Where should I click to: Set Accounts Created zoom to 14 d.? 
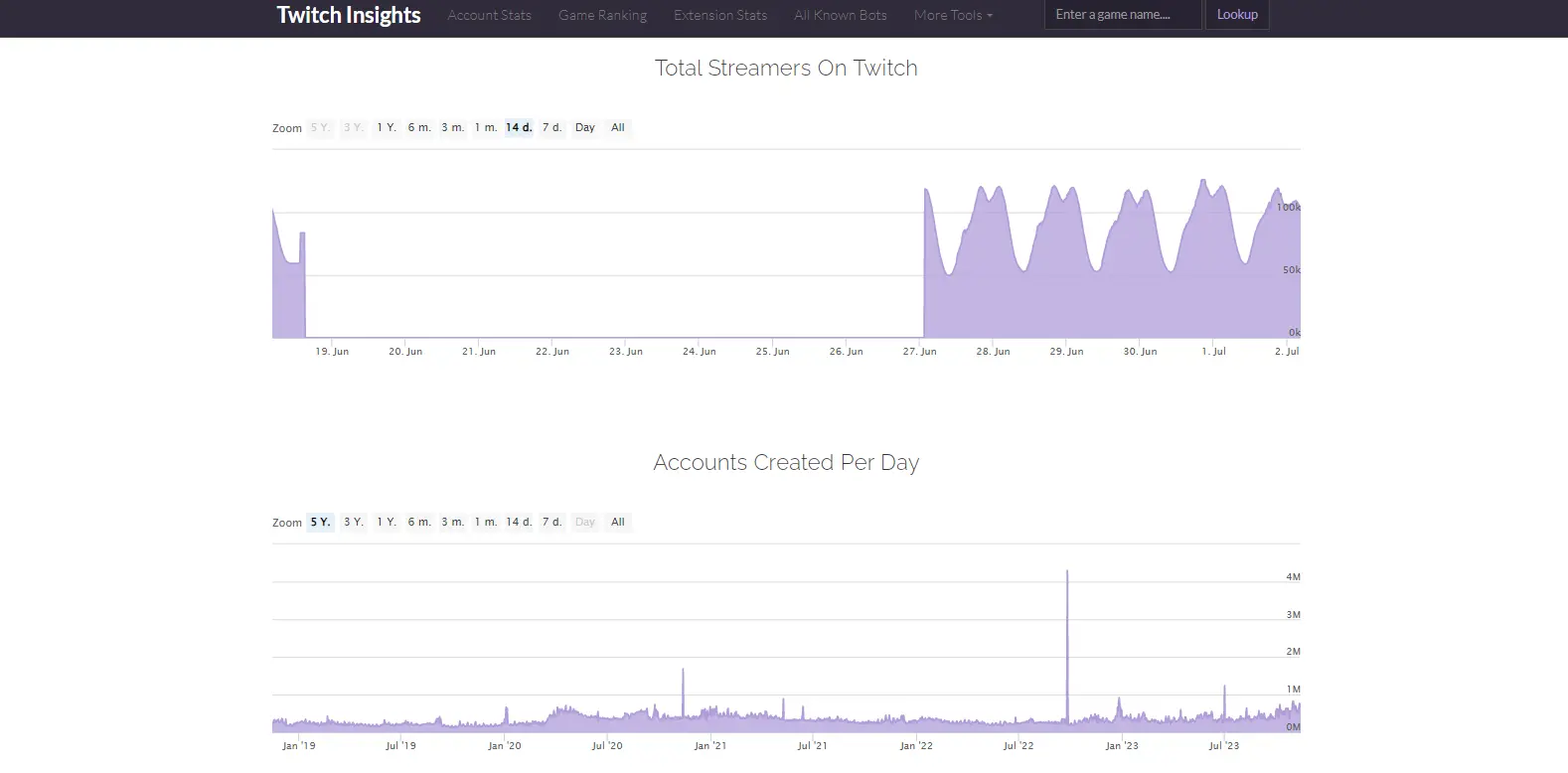pyautogui.click(x=519, y=522)
